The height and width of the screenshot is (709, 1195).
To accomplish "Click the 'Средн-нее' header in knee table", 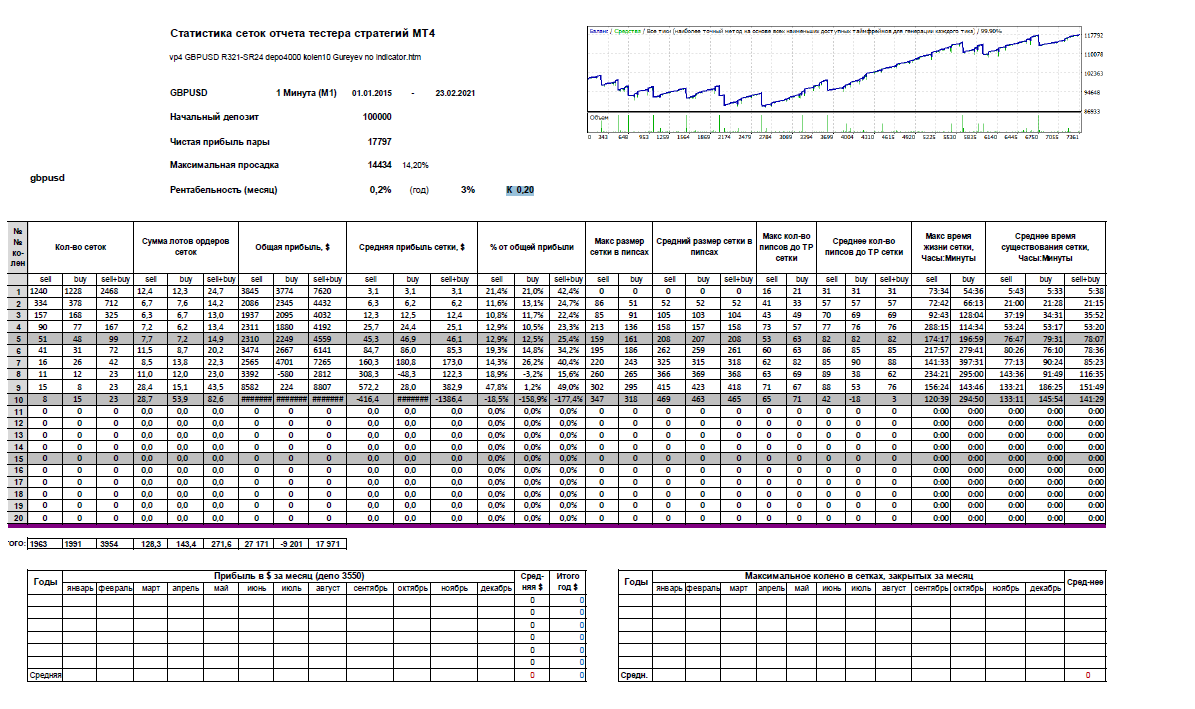I will tap(1084, 582).
